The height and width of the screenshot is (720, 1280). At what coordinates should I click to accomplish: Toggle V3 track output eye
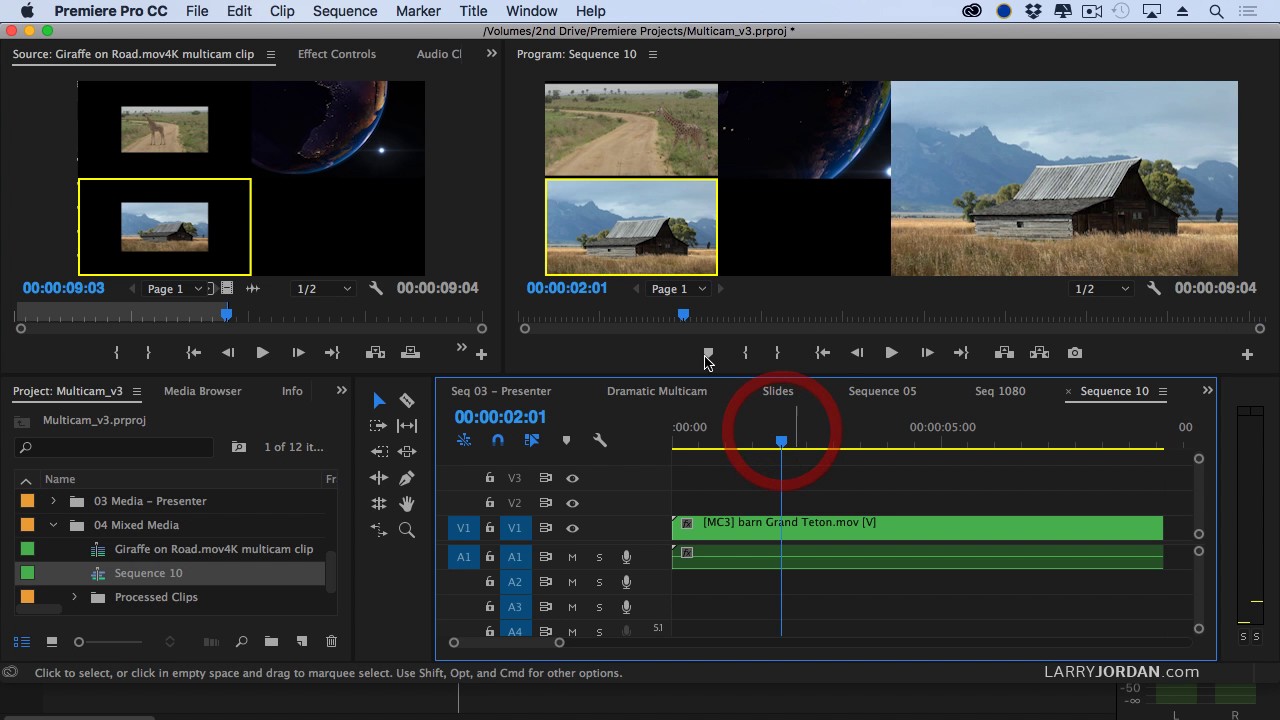pos(572,478)
